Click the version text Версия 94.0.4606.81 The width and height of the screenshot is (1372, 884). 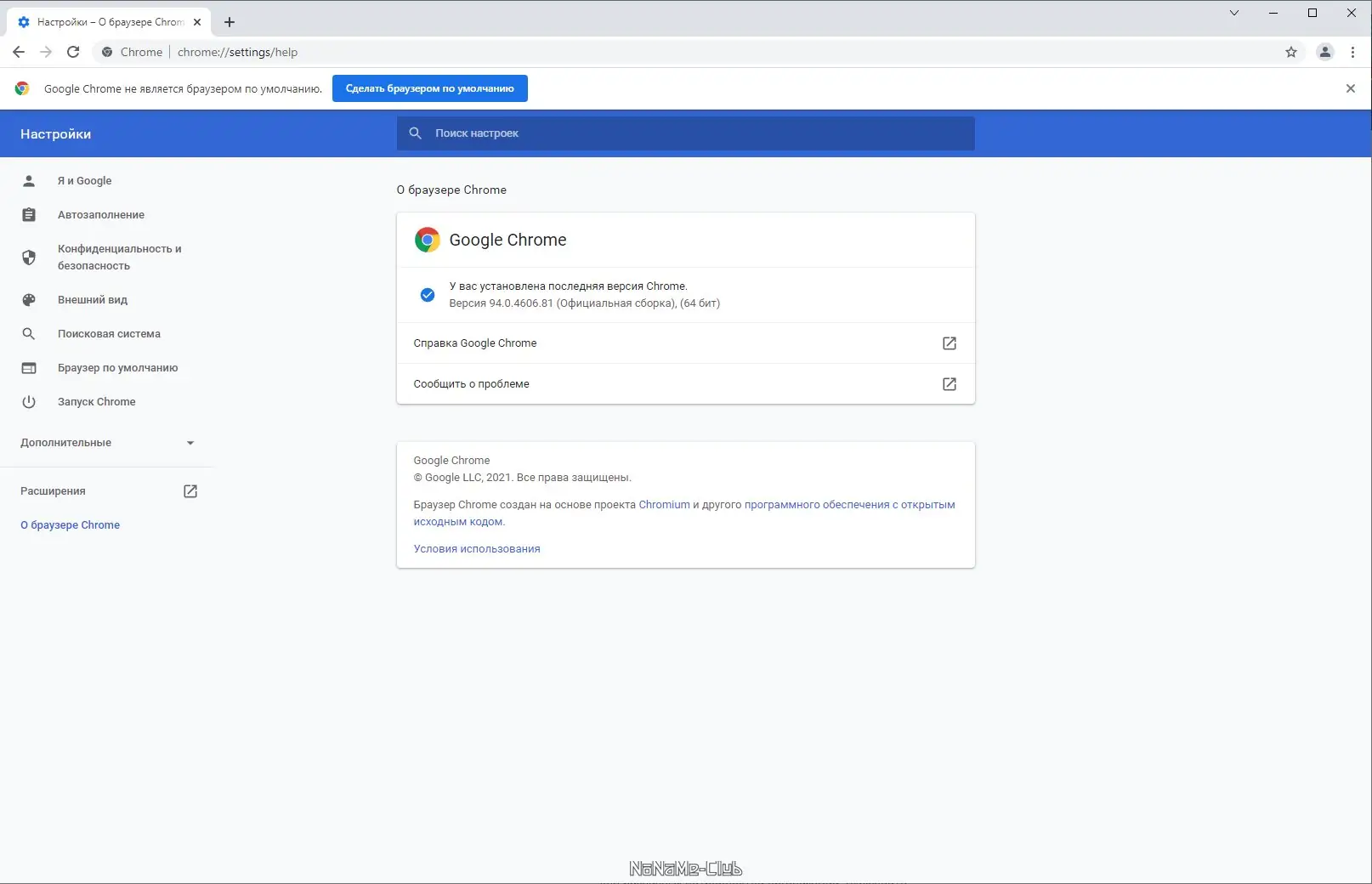[502, 303]
